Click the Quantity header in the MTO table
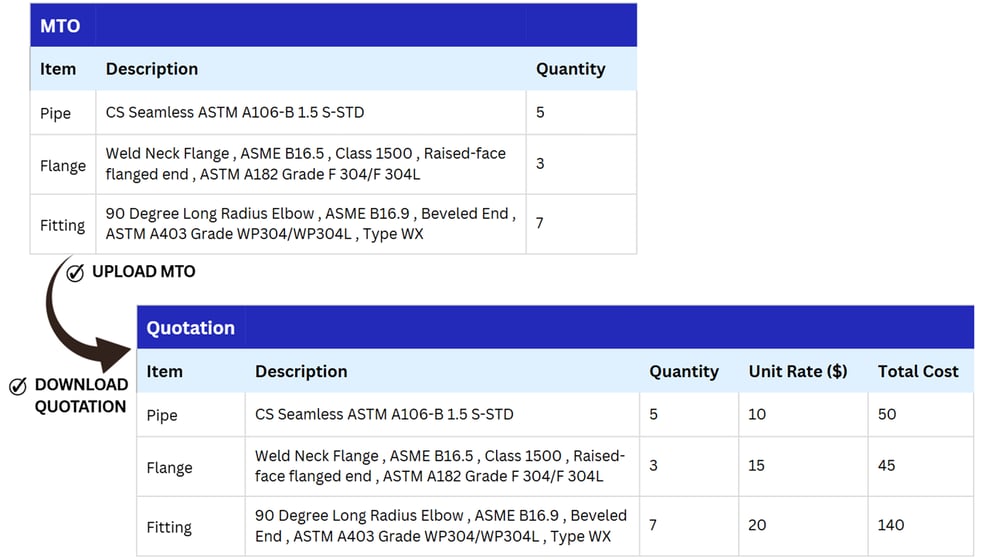Screen dimensions: 985x560 (570, 69)
